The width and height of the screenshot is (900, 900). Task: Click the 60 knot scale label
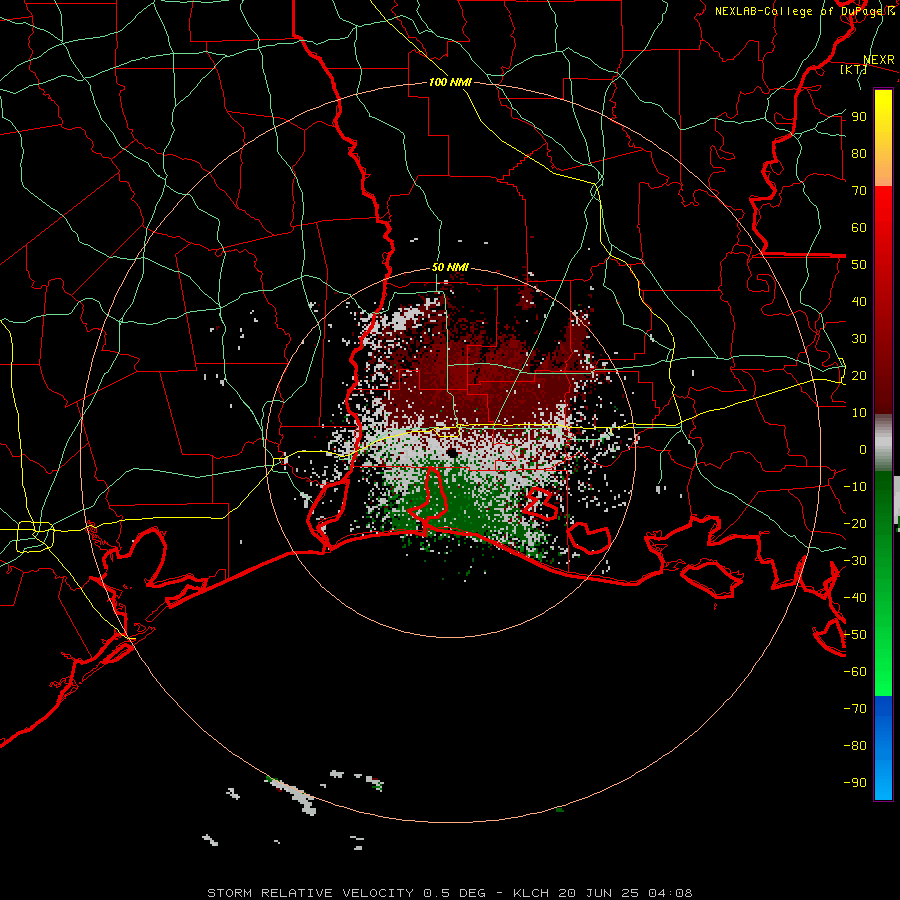pos(859,227)
